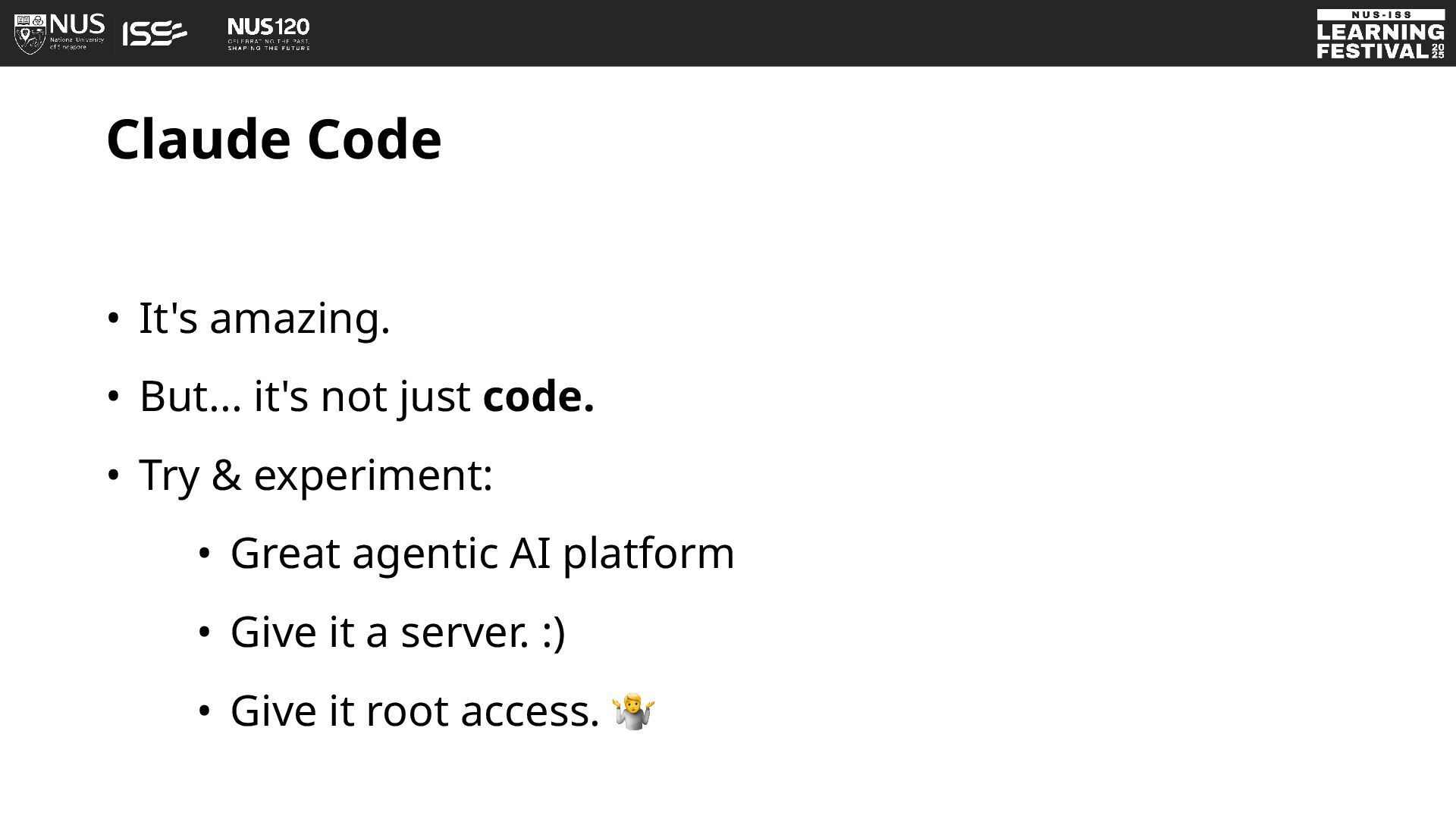1456x819 pixels.
Task: Click the NUS crest logo
Action: click(x=30, y=33)
